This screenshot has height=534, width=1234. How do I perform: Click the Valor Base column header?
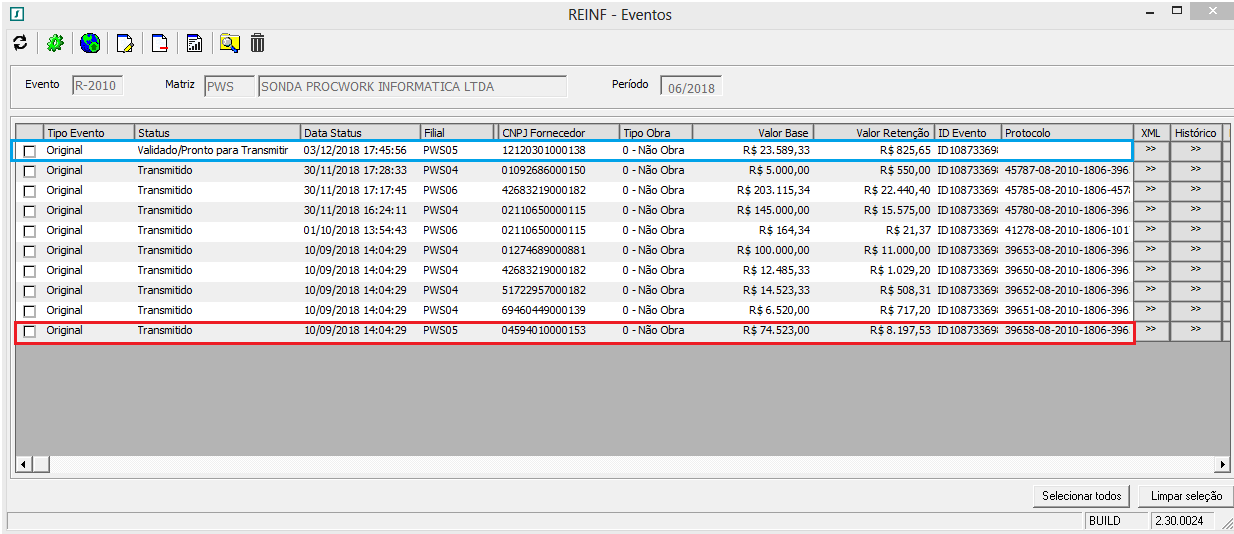click(x=752, y=133)
